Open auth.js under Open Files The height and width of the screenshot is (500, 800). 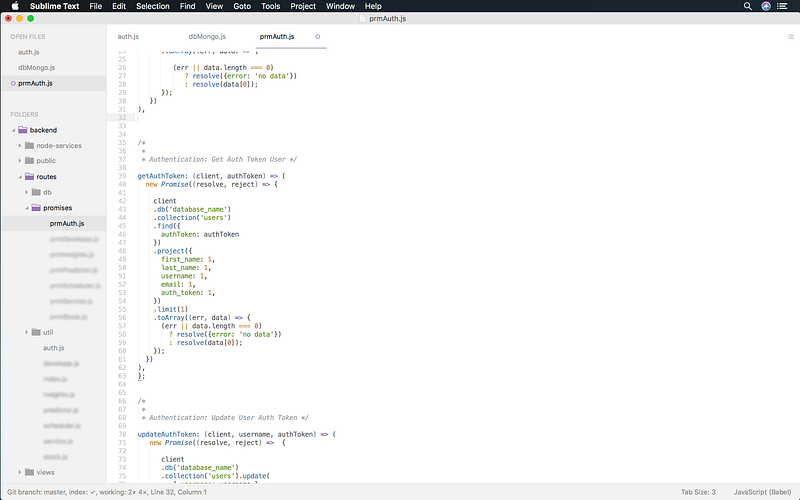tap(29, 52)
